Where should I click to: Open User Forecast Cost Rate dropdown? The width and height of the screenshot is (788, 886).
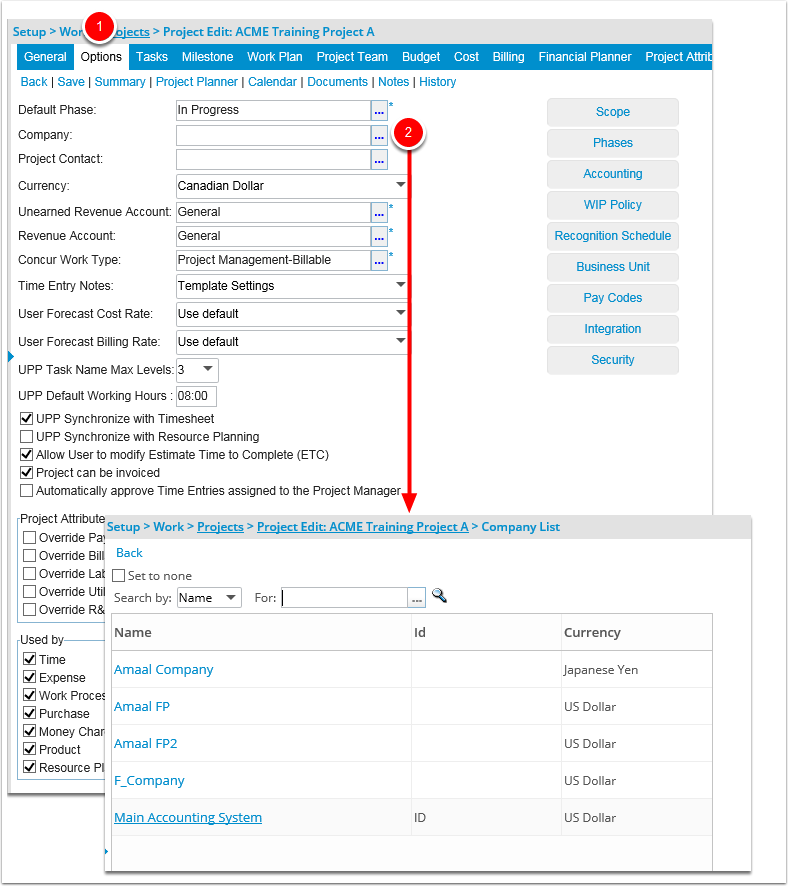(400, 312)
